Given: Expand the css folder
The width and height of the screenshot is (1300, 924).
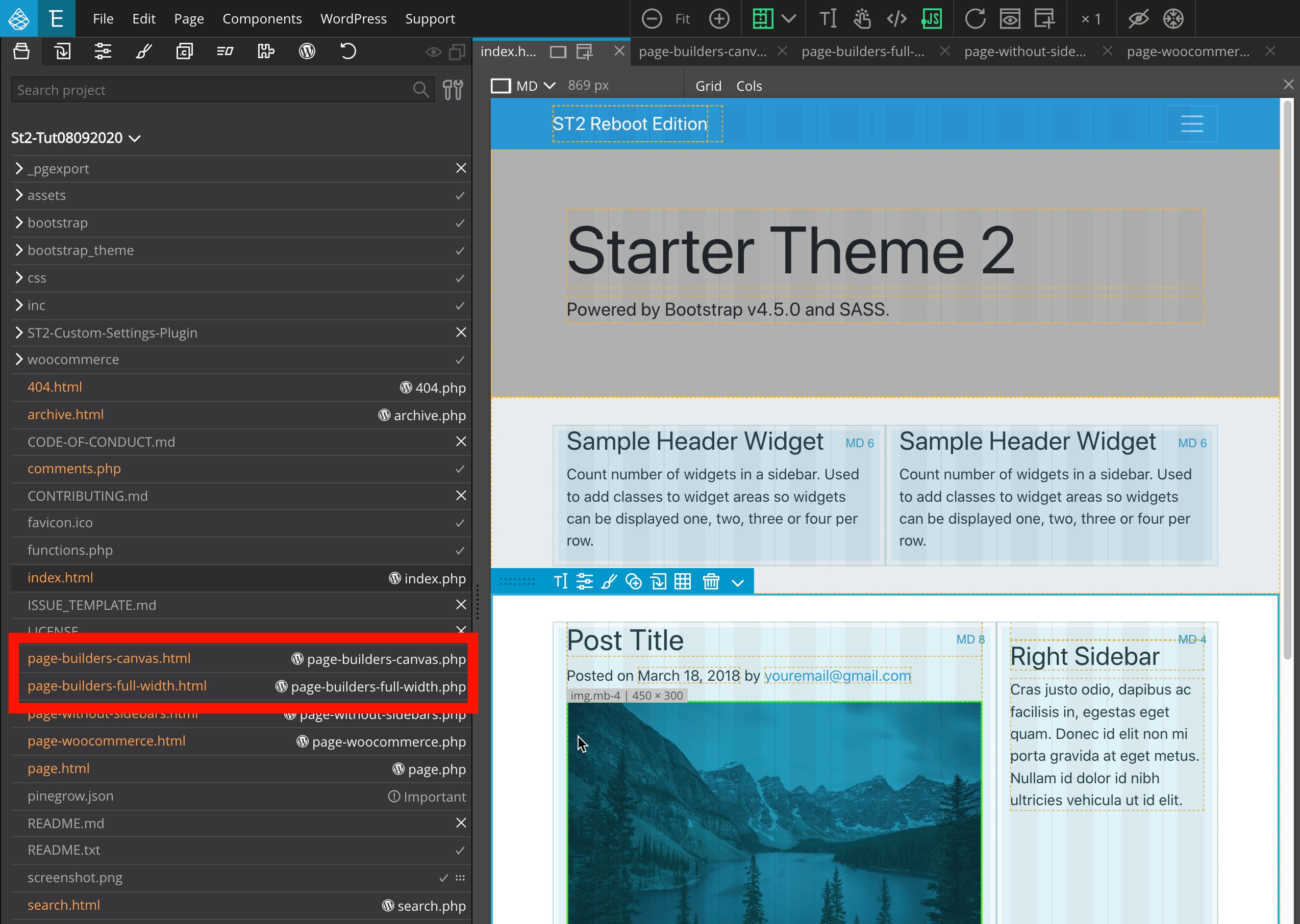Looking at the screenshot, I should [x=19, y=277].
